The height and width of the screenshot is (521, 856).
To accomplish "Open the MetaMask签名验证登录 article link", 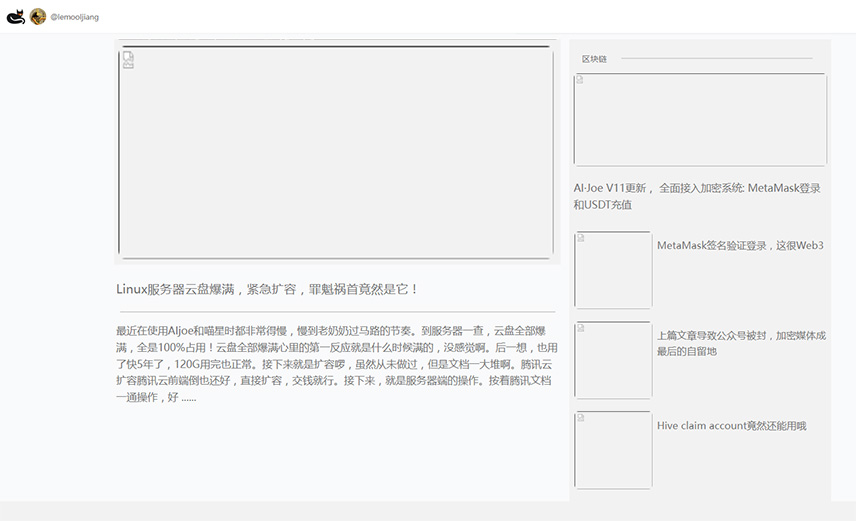I will tap(740, 245).
